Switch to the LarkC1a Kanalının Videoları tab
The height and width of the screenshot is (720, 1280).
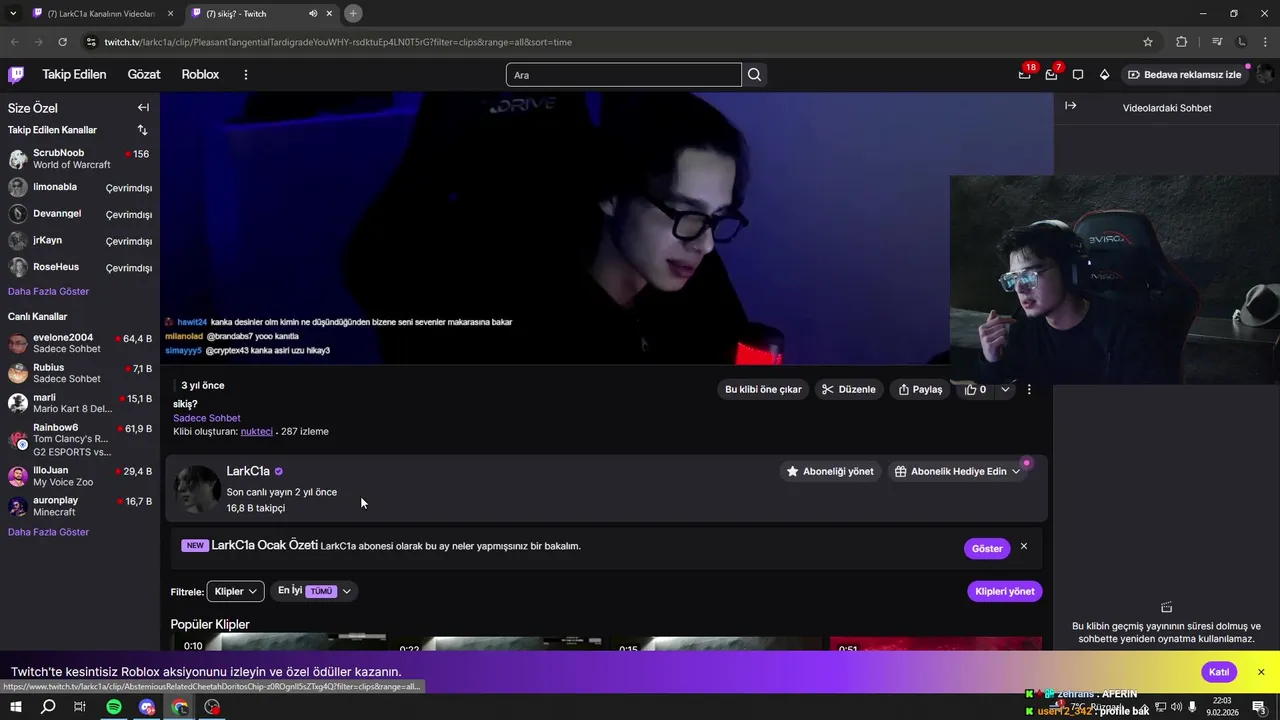click(100, 14)
